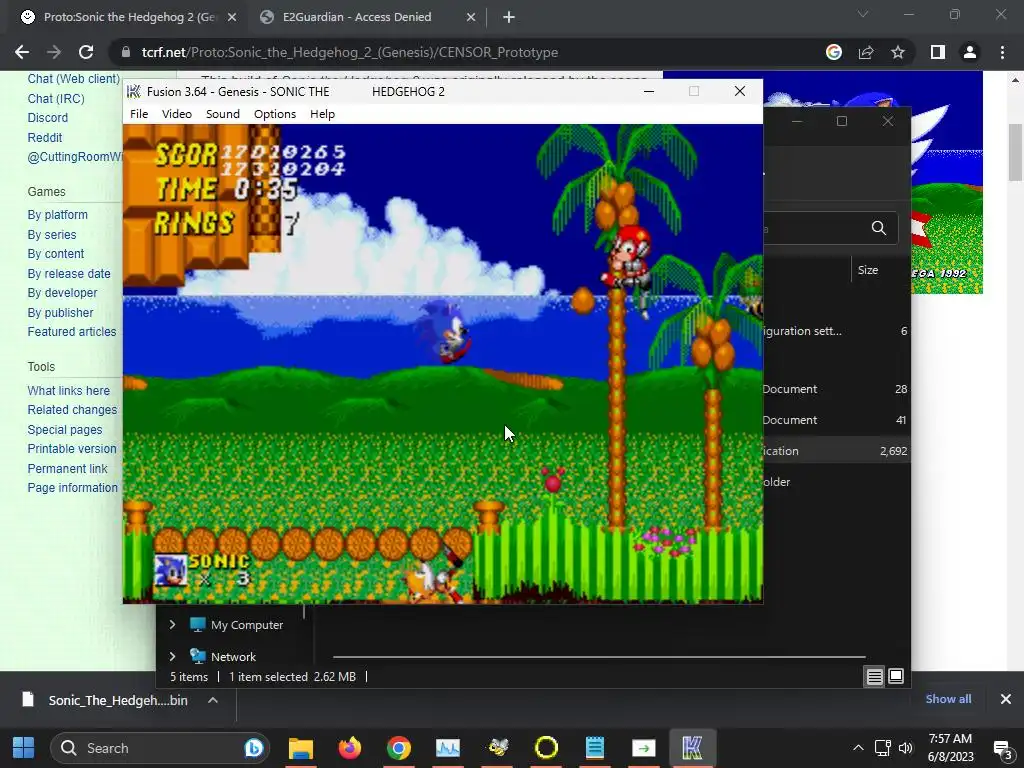Image resolution: width=1024 pixels, height=768 pixels.
Task: Open the Chrome profile button
Action: pos(970,52)
